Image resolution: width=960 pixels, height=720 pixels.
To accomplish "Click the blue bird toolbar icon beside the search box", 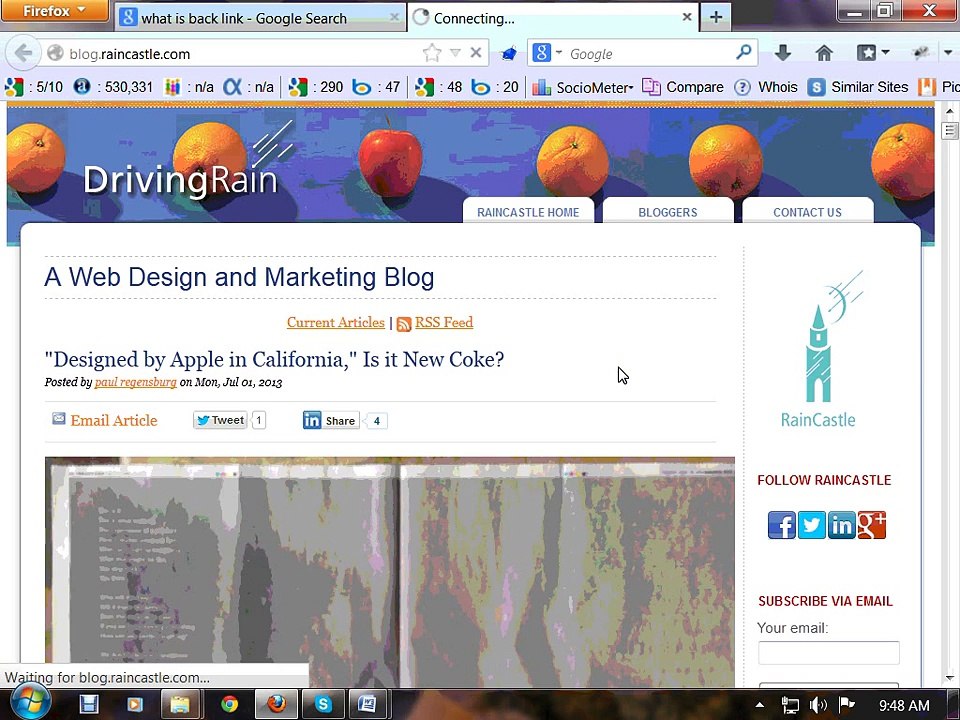I will (x=508, y=54).
